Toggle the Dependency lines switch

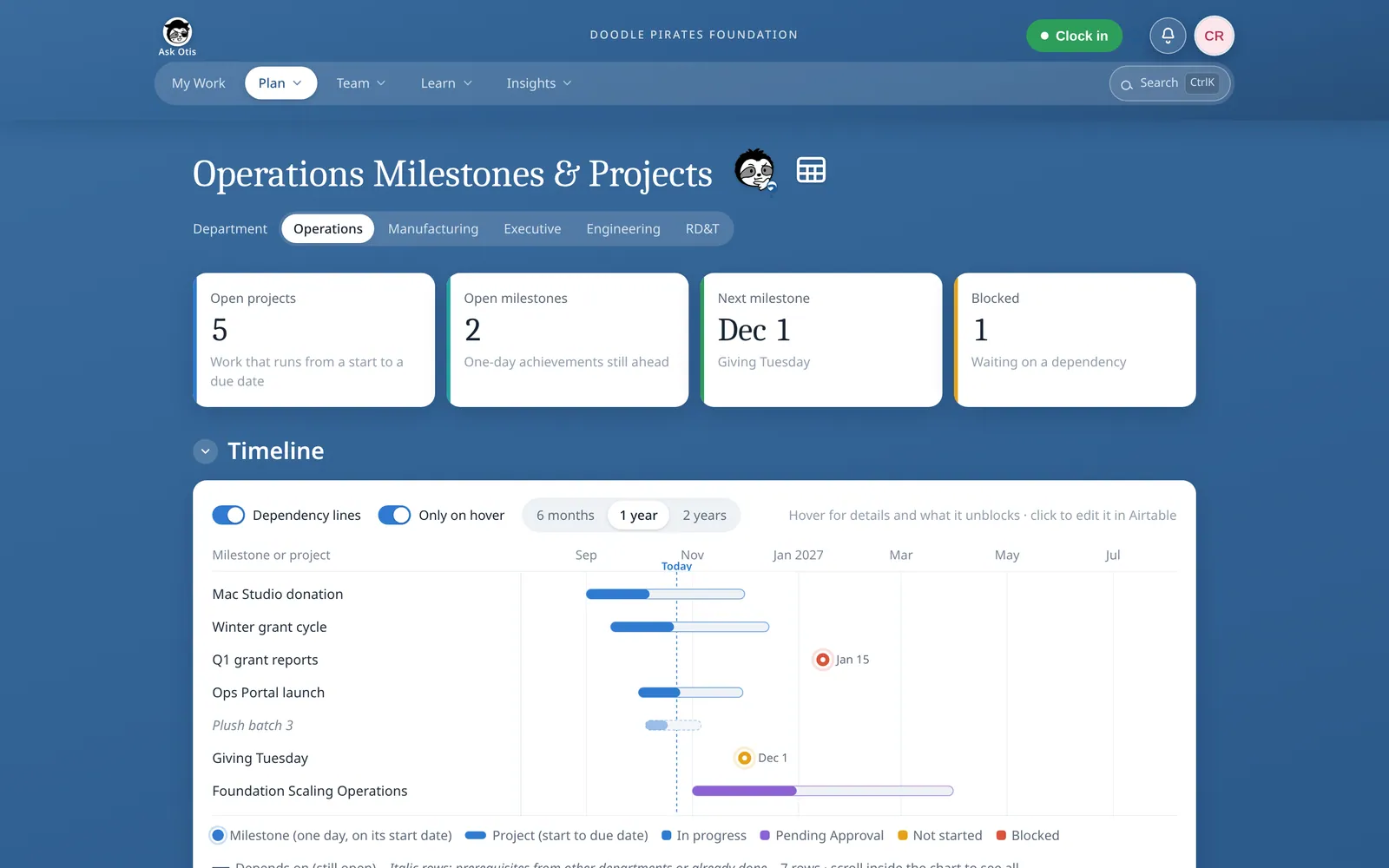click(x=228, y=515)
